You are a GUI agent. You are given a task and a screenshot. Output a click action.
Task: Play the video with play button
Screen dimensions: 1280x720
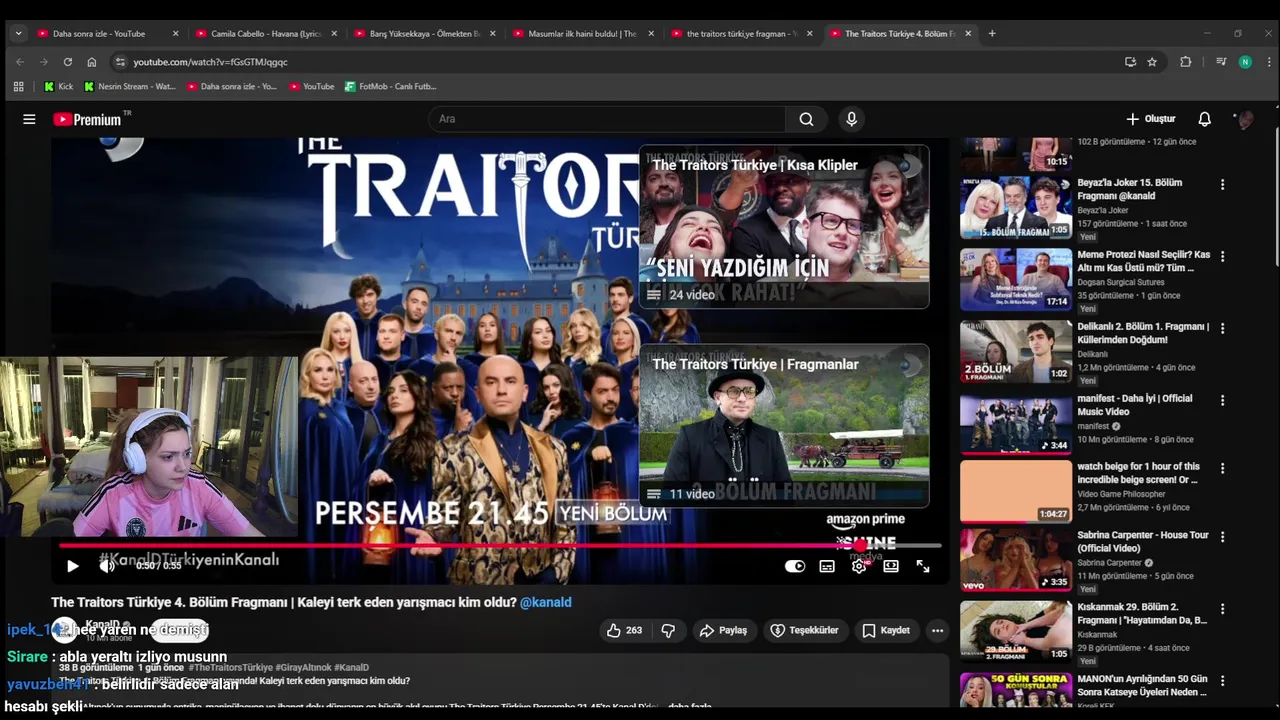pos(72,566)
